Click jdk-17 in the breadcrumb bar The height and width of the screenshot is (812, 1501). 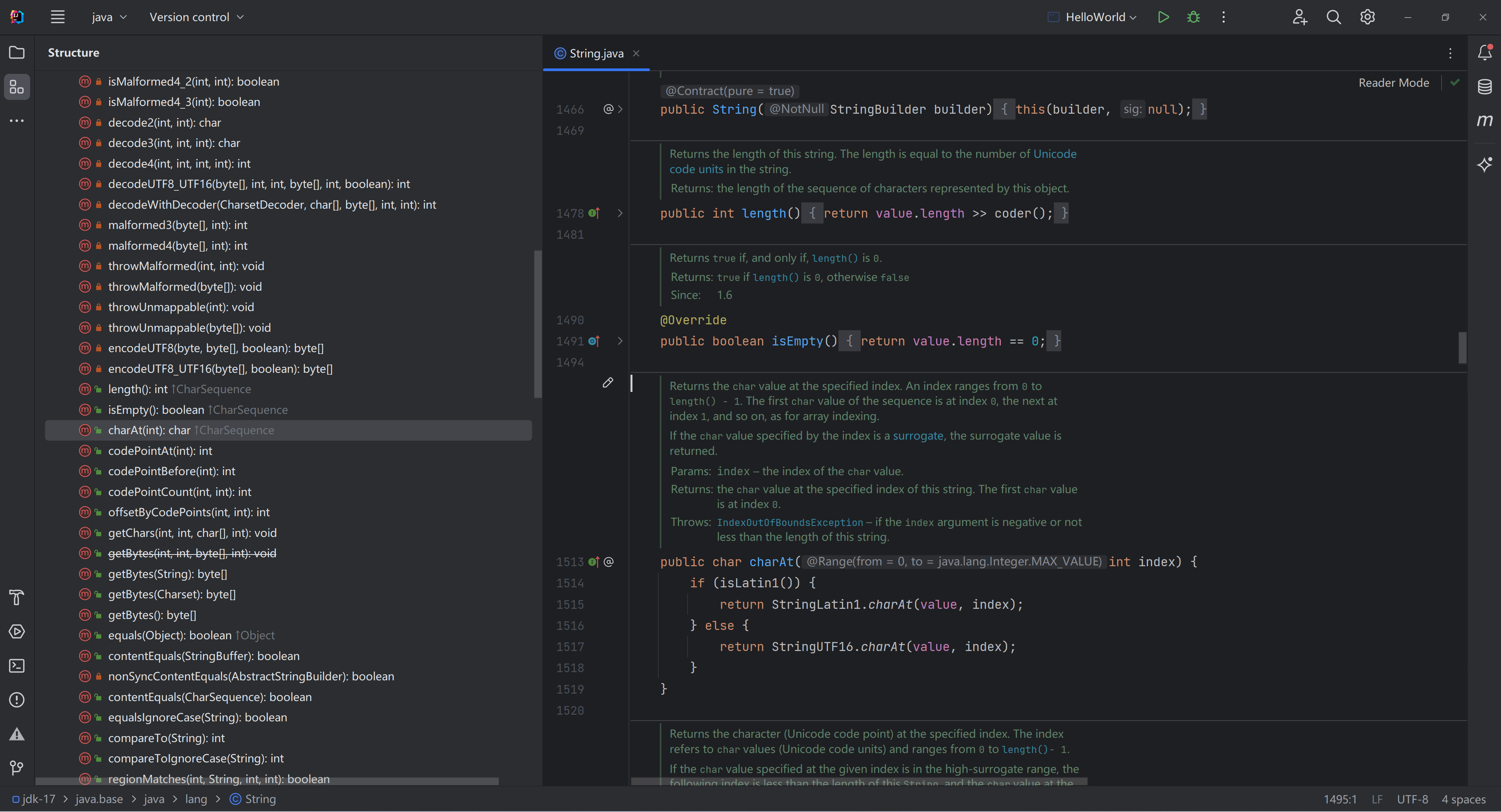click(x=34, y=799)
